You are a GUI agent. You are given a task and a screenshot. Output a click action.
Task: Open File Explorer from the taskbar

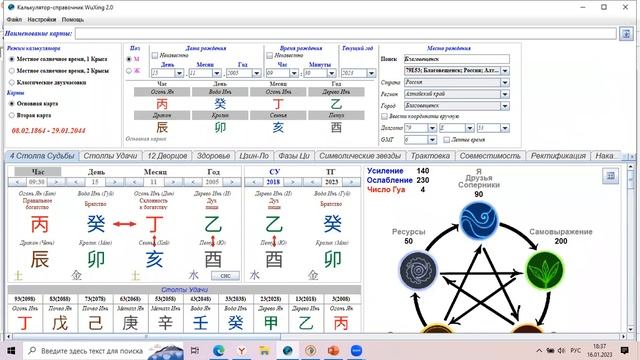264,351
